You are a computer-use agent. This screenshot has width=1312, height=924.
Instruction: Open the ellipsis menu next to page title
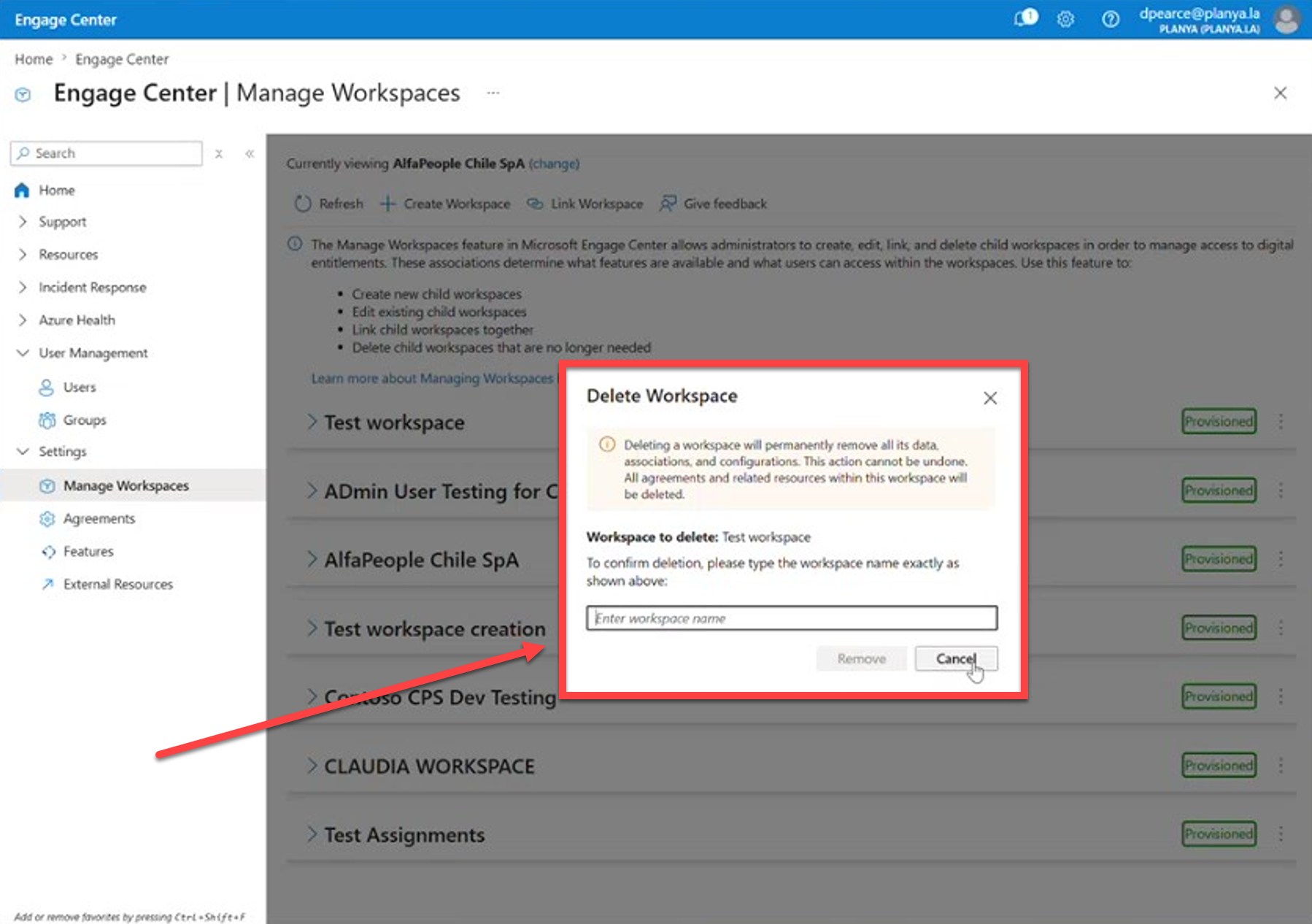pyautogui.click(x=493, y=93)
